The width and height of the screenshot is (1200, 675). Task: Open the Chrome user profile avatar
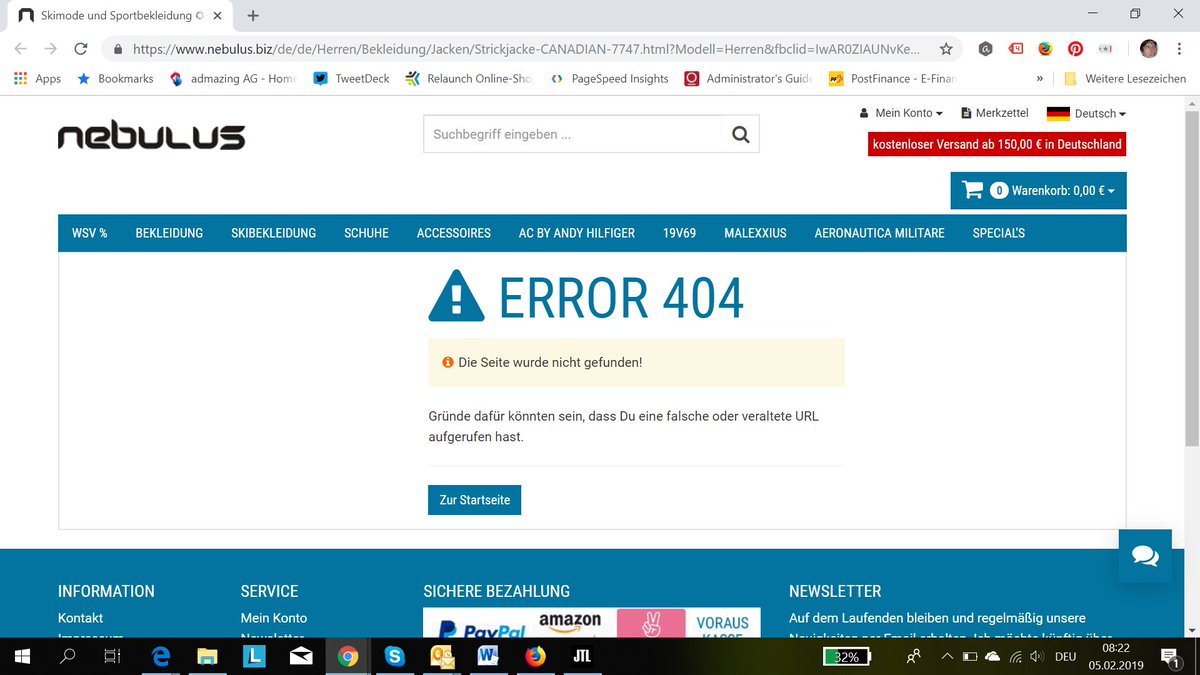coord(1149,48)
